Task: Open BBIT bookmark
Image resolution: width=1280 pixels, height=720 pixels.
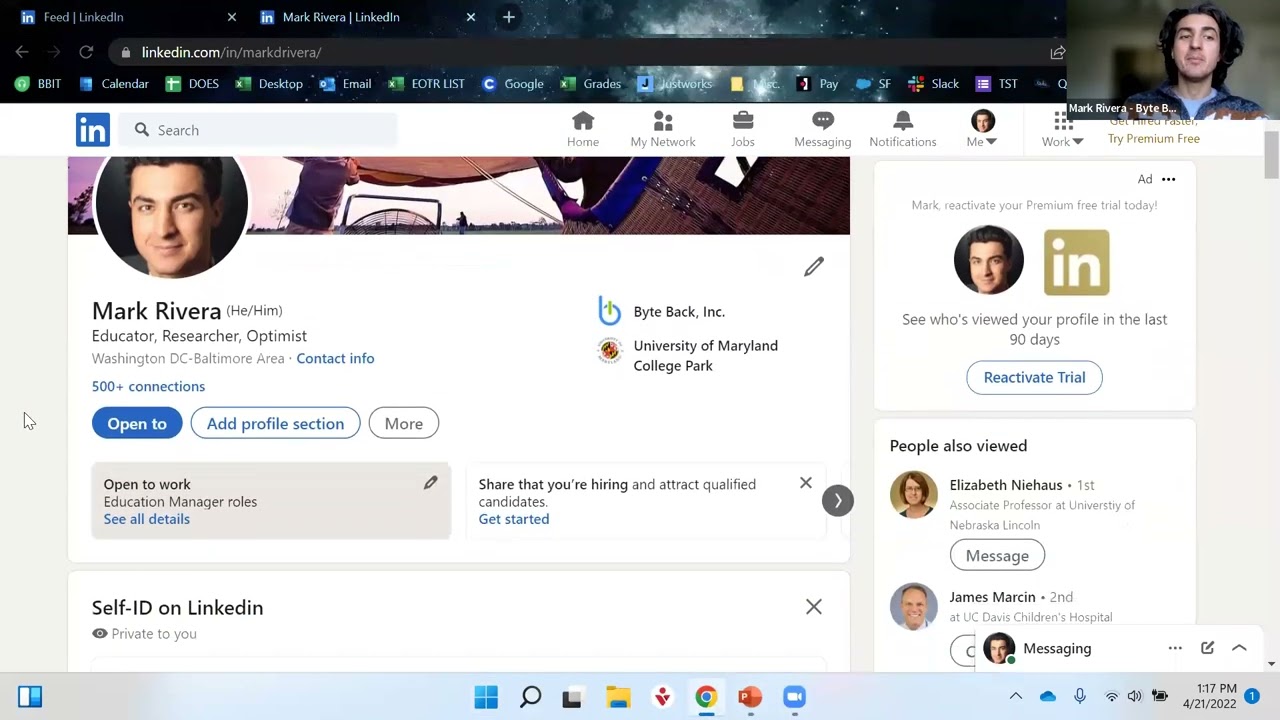Action: [x=38, y=84]
